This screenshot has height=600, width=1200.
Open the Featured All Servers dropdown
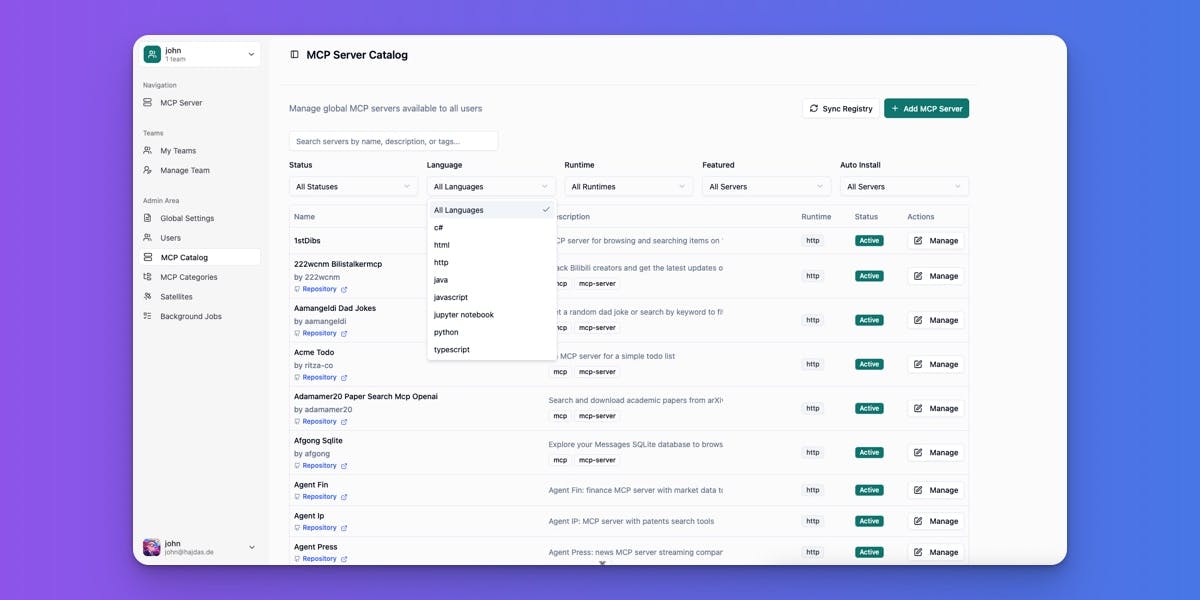766,186
